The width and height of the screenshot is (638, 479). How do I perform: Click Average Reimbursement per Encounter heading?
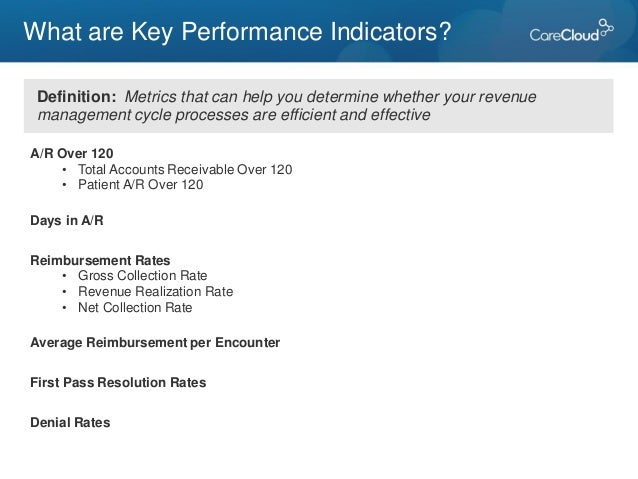click(x=155, y=343)
